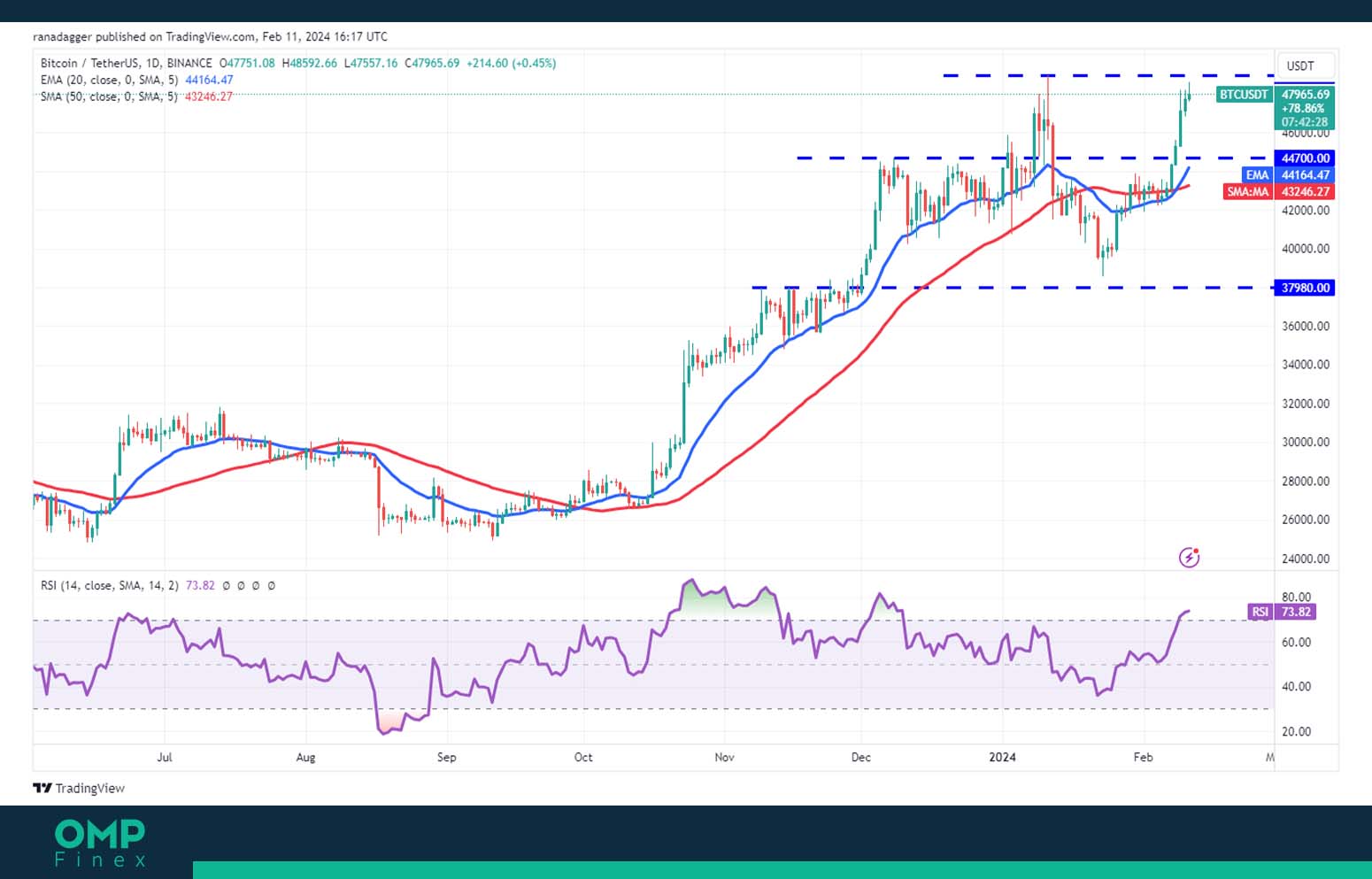Screen dimensions: 1372x879
Task: Click the low value L47557.16
Action: [371, 63]
